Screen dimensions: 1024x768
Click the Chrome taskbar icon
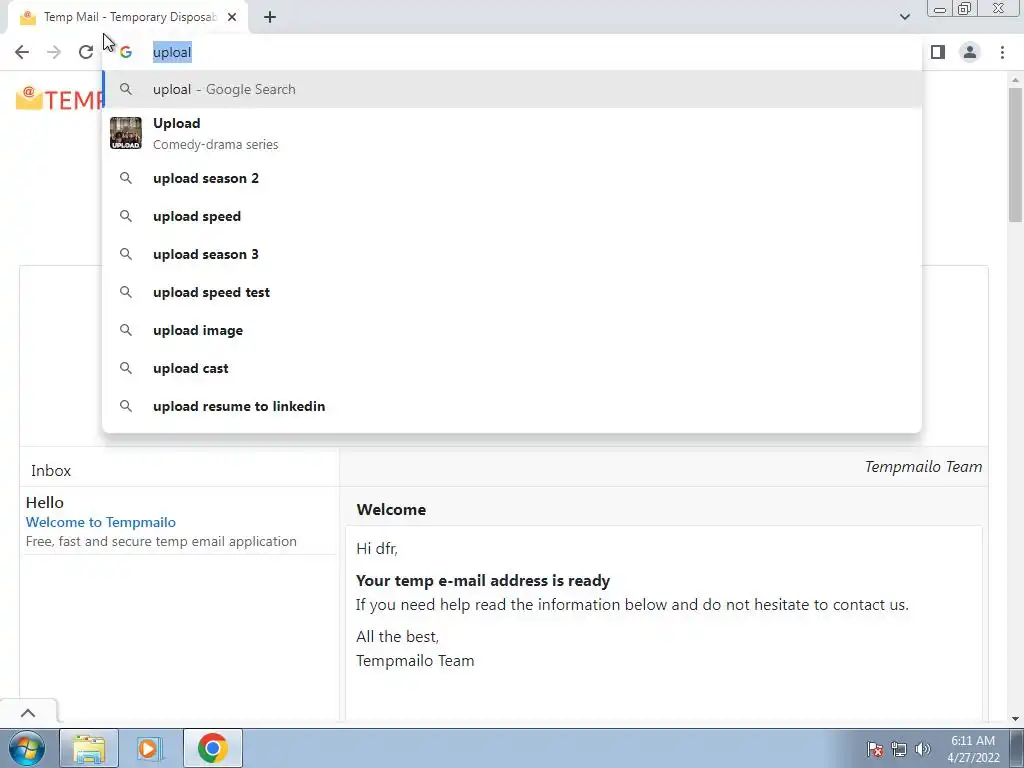[x=212, y=748]
